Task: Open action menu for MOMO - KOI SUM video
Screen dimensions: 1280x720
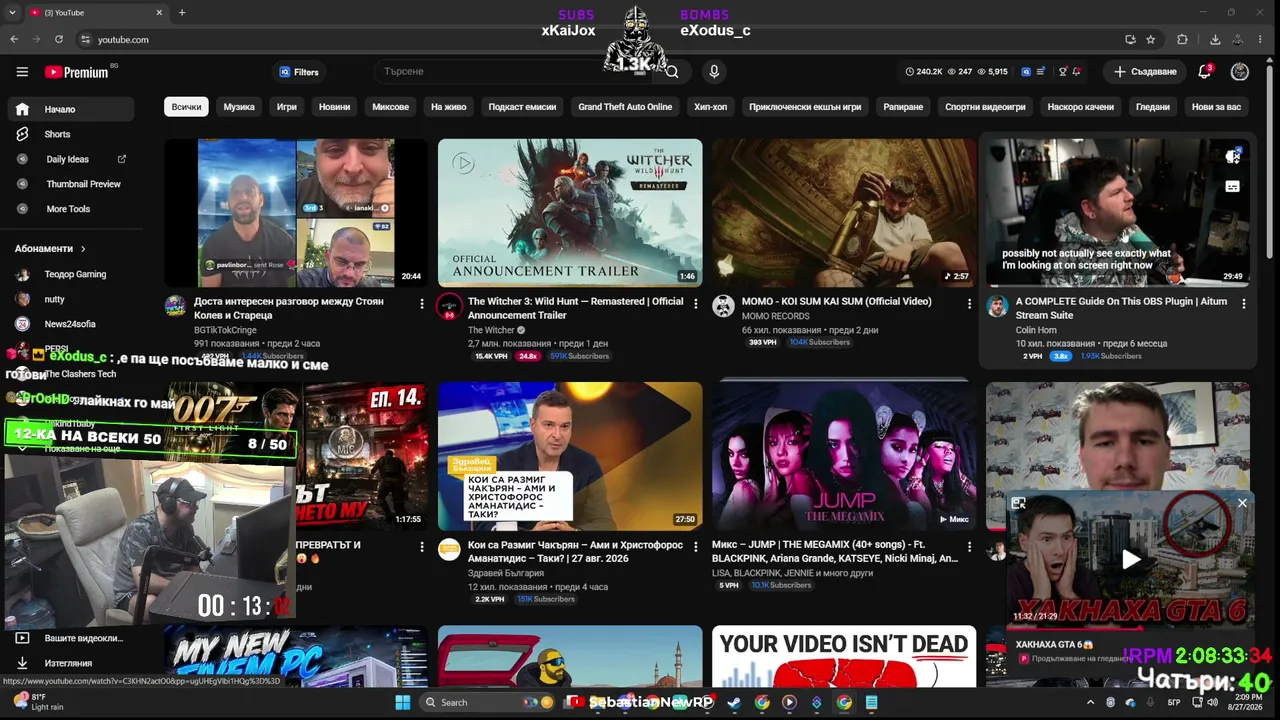Action: 968,304
